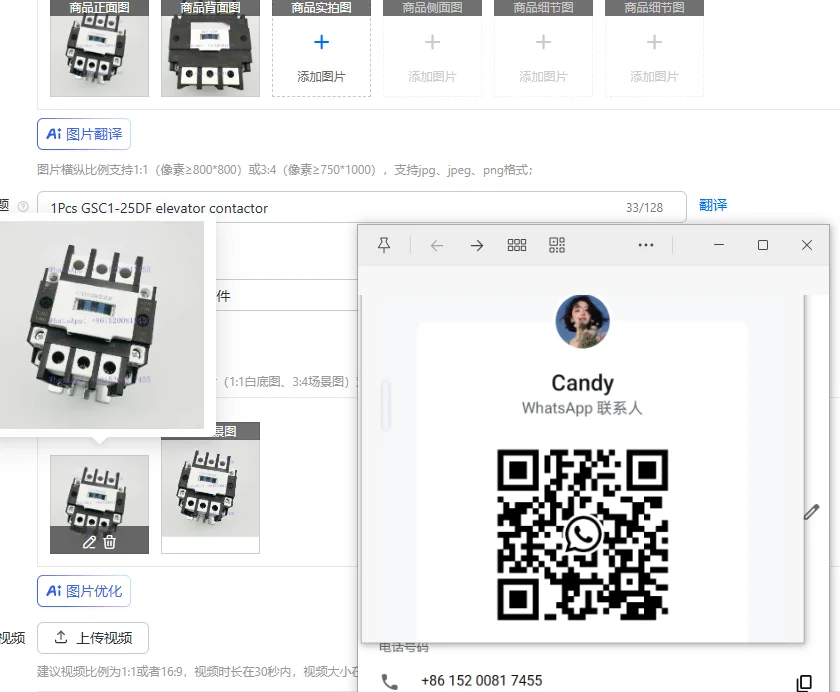Click 电话号码 label in contact popup
Viewport: 840px width, 692px height.
pos(404,648)
